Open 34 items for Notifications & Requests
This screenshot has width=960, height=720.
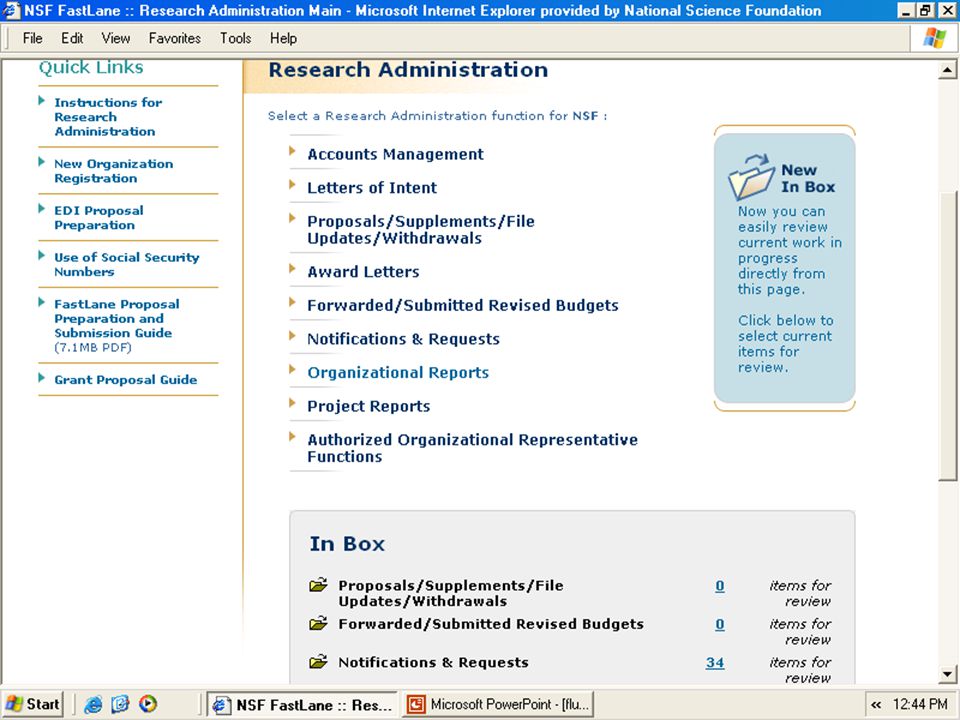click(714, 663)
